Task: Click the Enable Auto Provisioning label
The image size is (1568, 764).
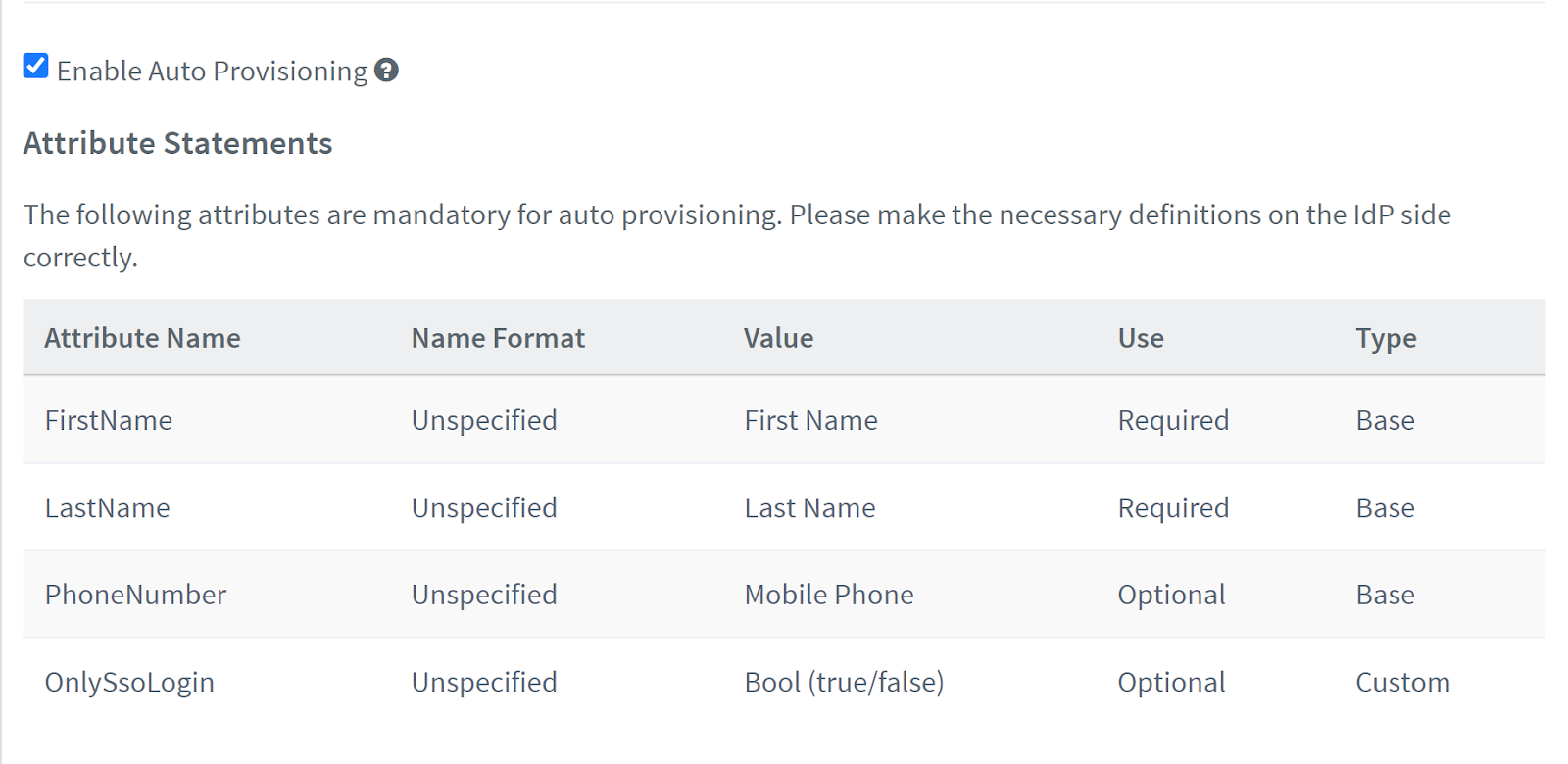Action: [x=212, y=72]
